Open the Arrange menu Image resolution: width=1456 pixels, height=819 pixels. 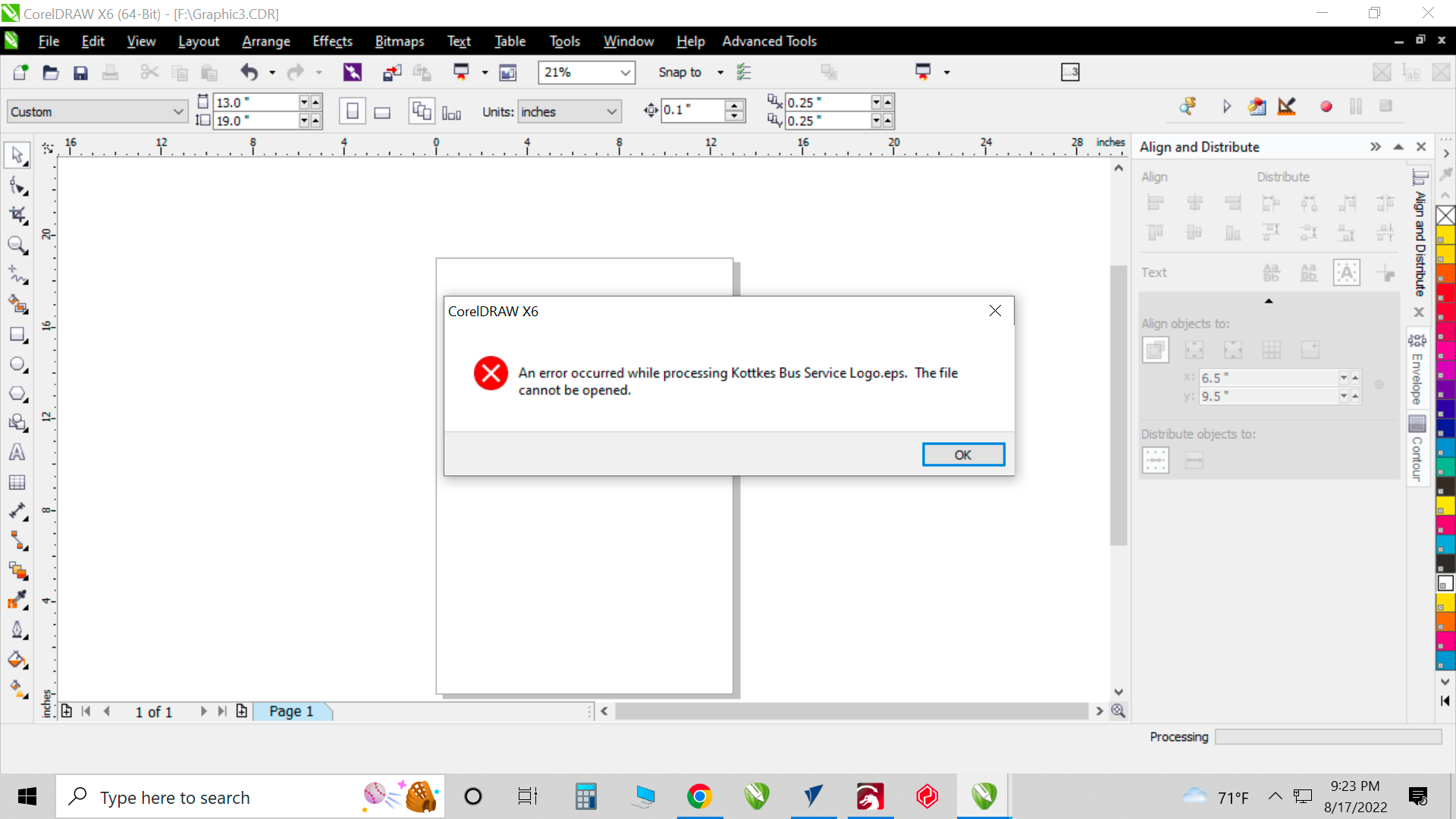point(265,42)
